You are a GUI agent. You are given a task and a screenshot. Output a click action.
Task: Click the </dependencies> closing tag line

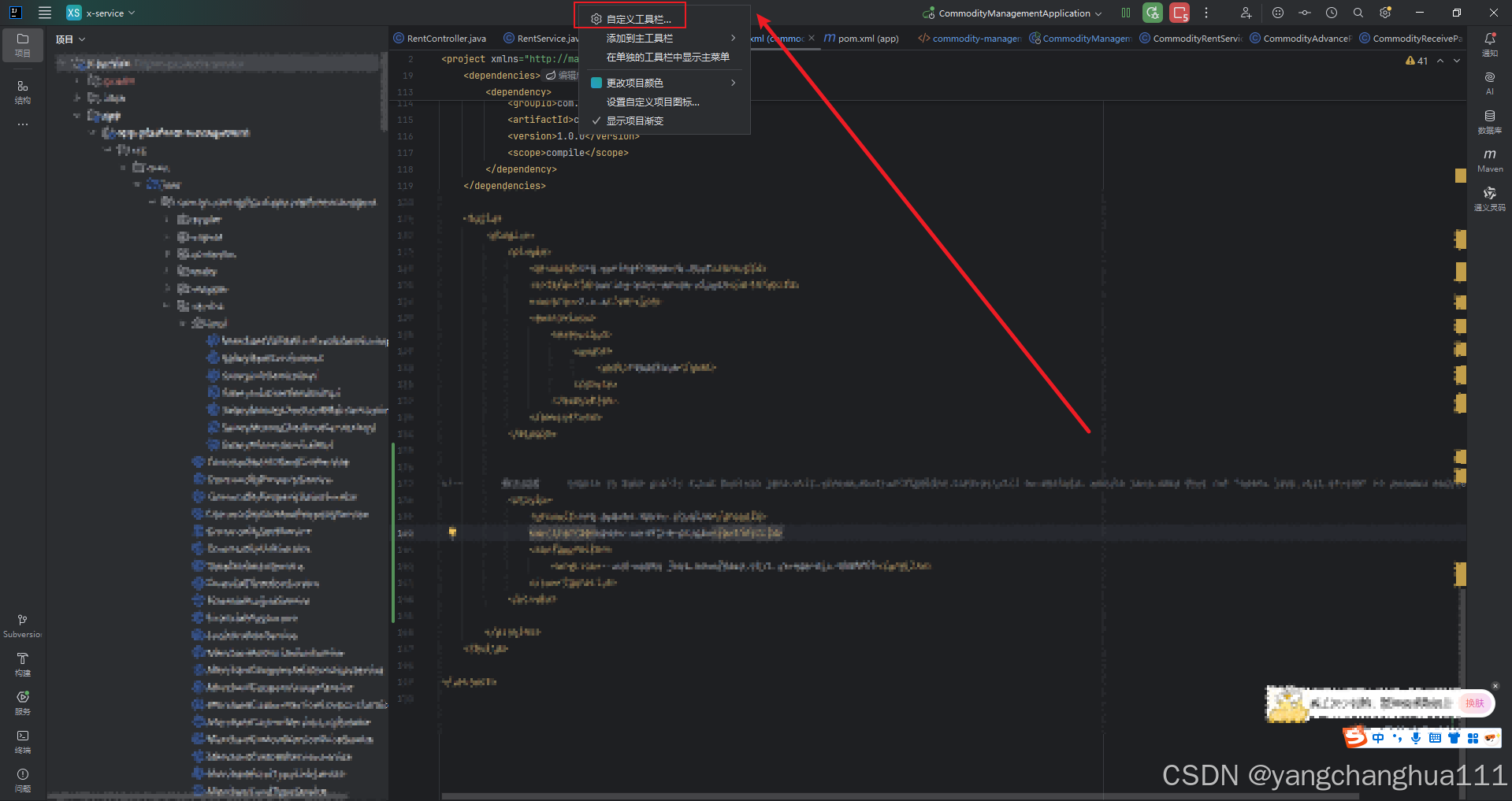504,186
